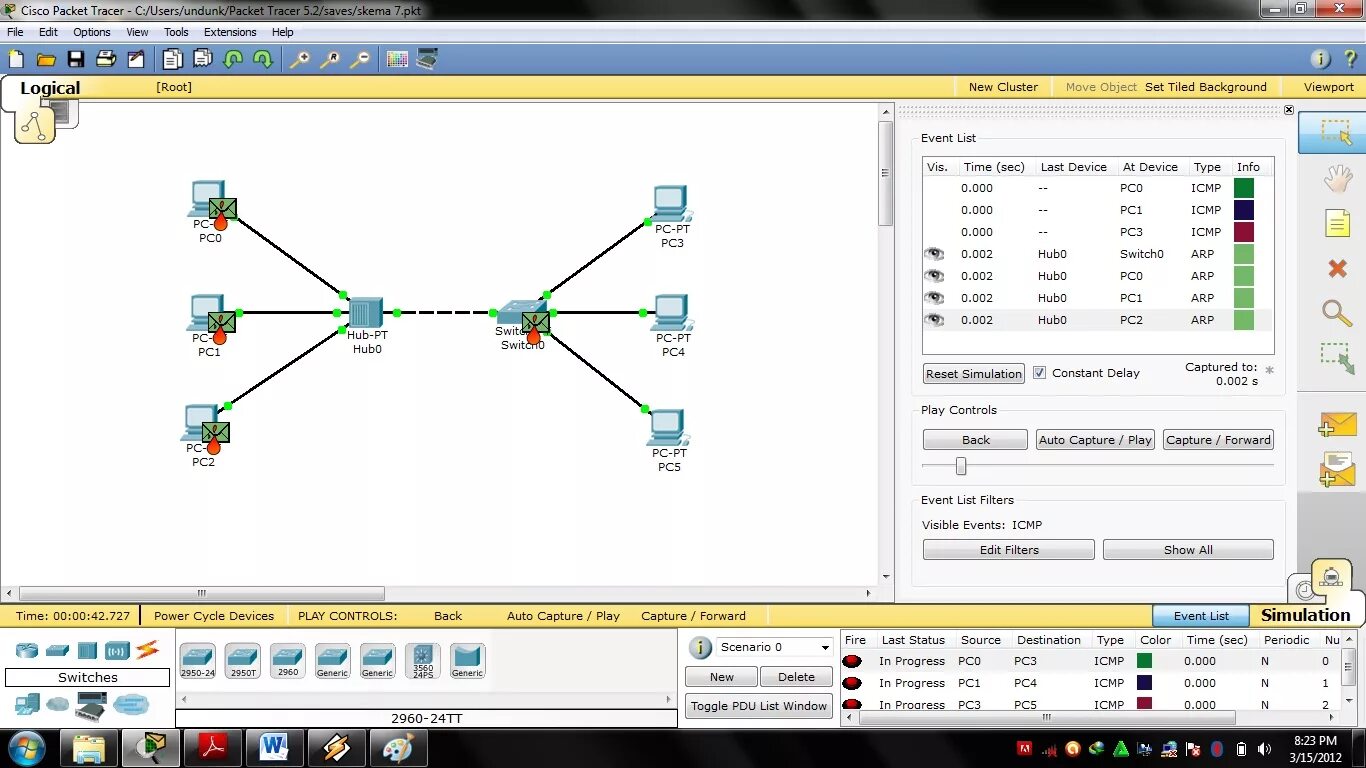
Task: Open the info help icon at top right
Action: tap(1320, 59)
